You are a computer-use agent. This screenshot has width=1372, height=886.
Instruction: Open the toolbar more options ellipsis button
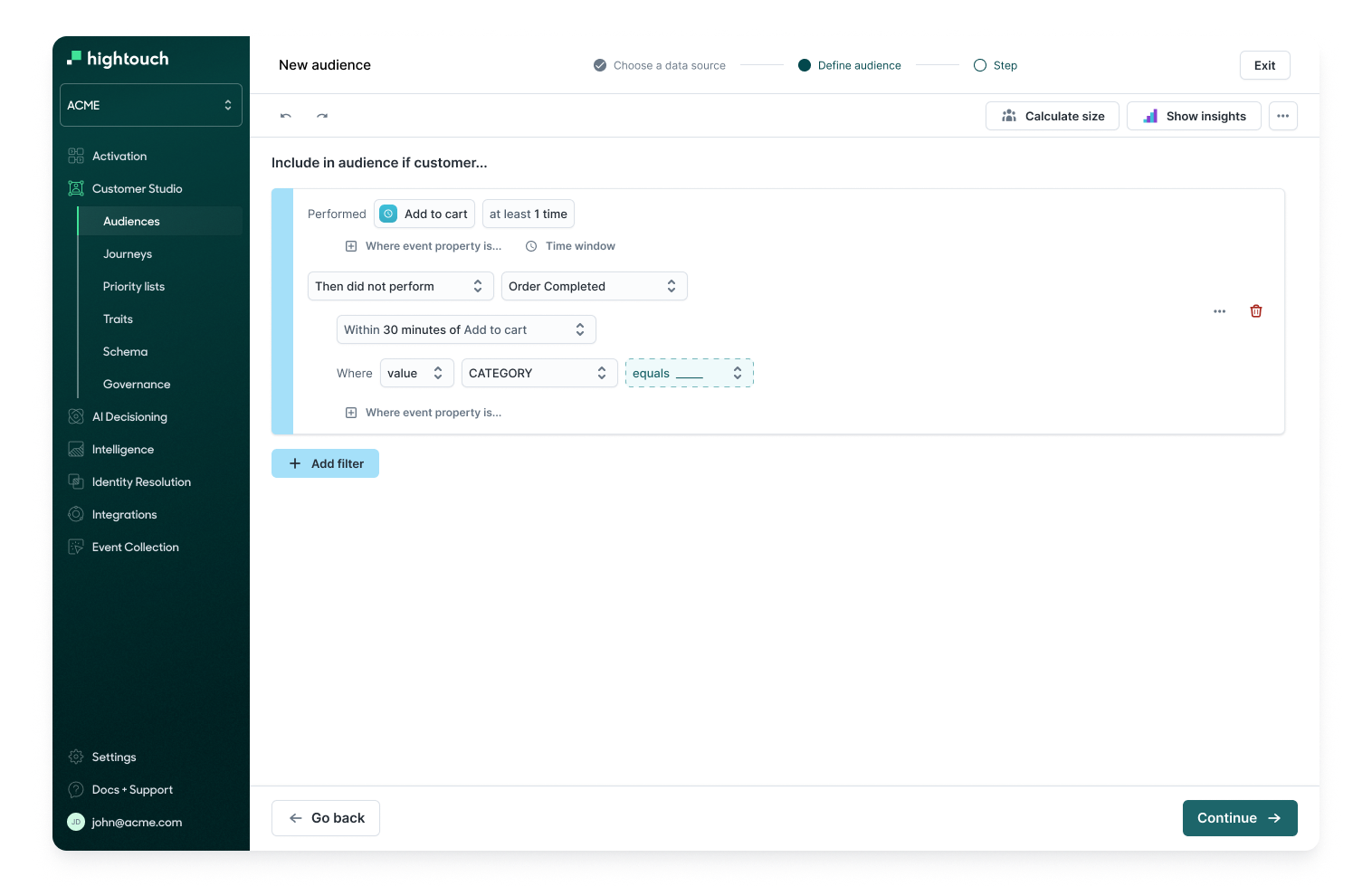pos(1282,116)
